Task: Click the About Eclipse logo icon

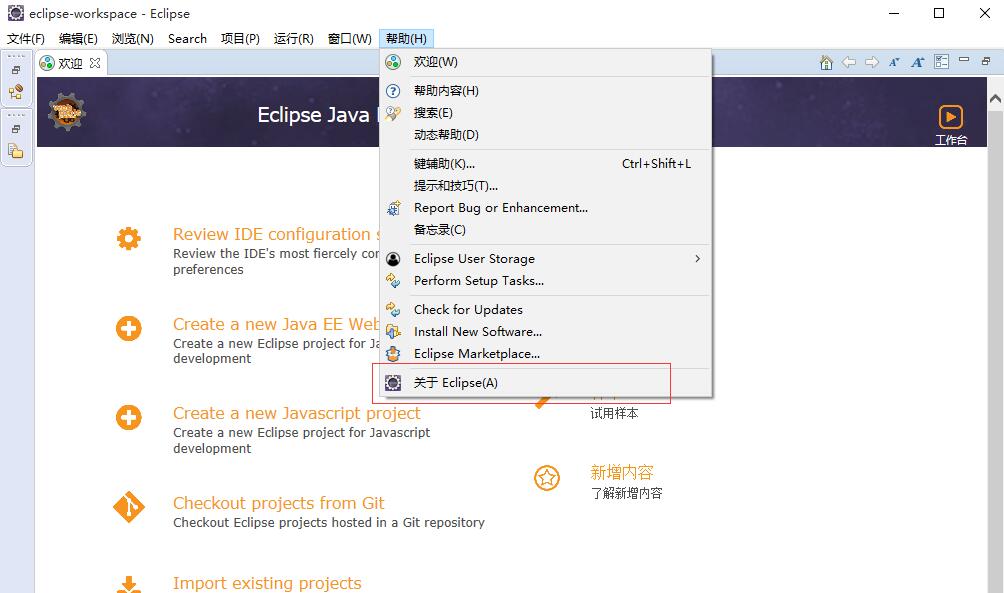Action: 393,382
